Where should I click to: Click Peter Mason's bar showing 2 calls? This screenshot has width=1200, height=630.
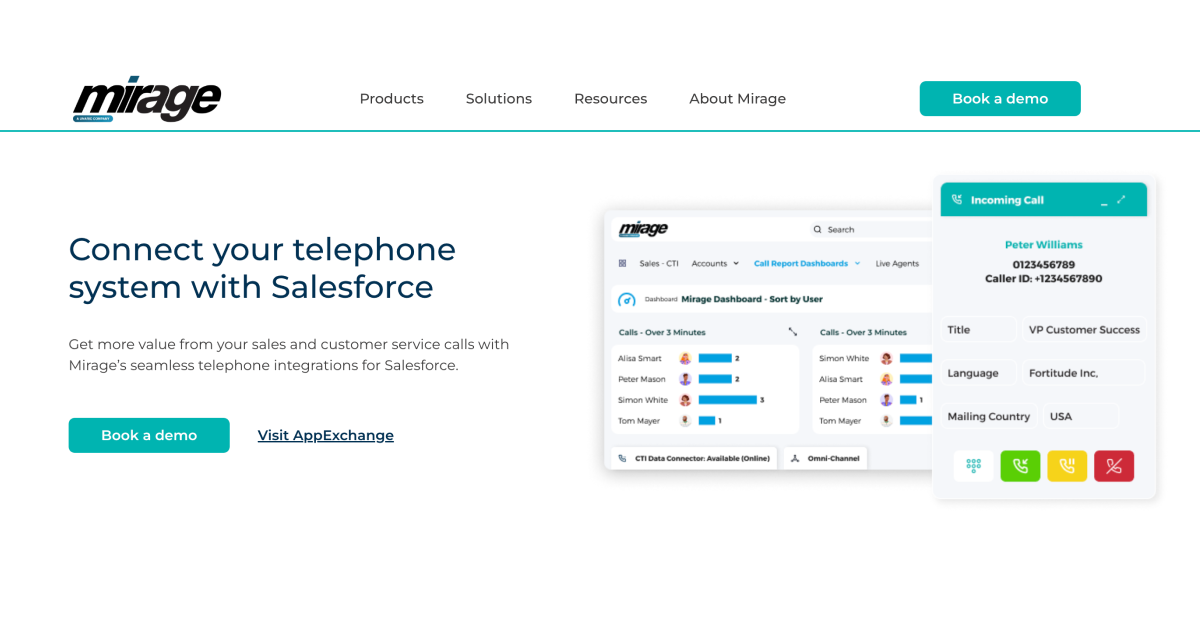(715, 379)
